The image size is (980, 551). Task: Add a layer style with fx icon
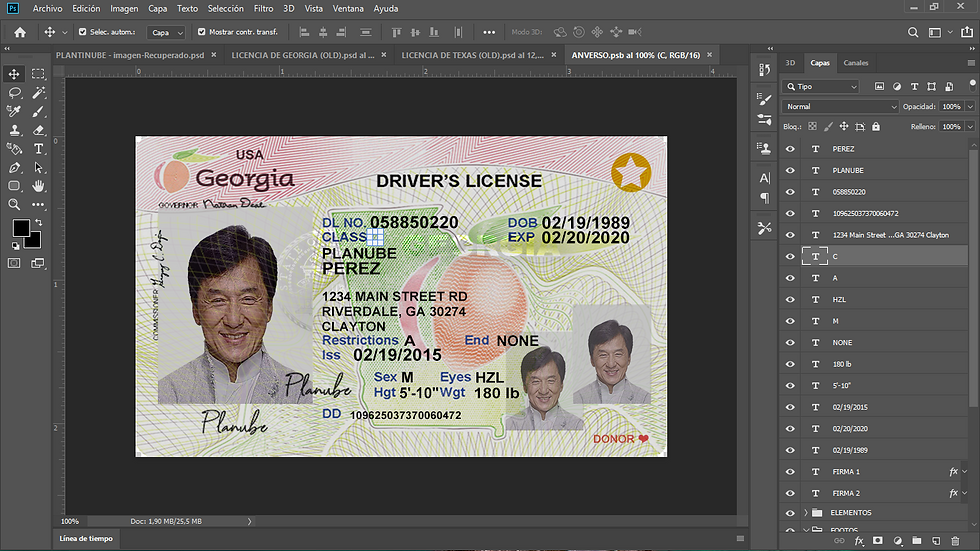(x=859, y=541)
